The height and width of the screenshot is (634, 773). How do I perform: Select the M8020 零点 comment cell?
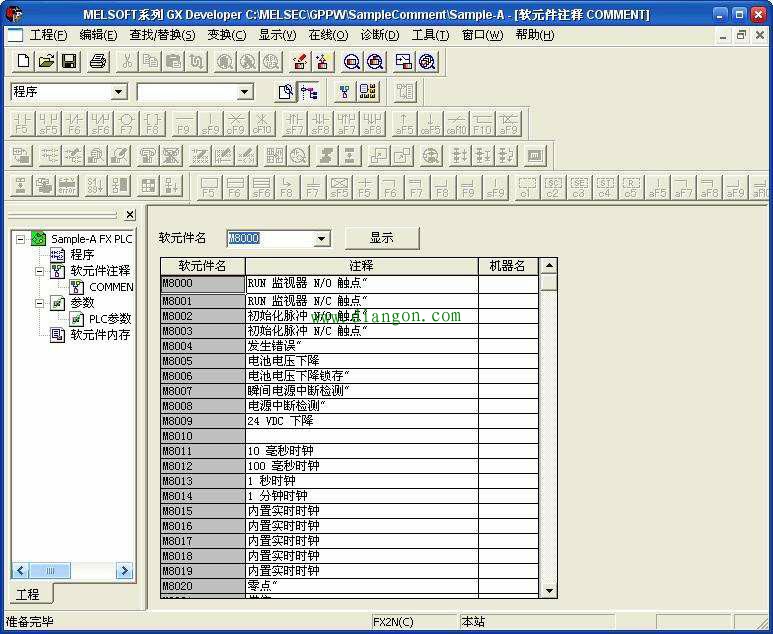[361, 586]
